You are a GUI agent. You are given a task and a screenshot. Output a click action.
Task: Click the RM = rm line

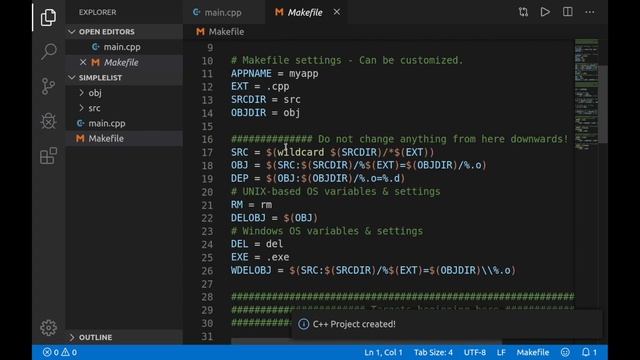click(251, 204)
